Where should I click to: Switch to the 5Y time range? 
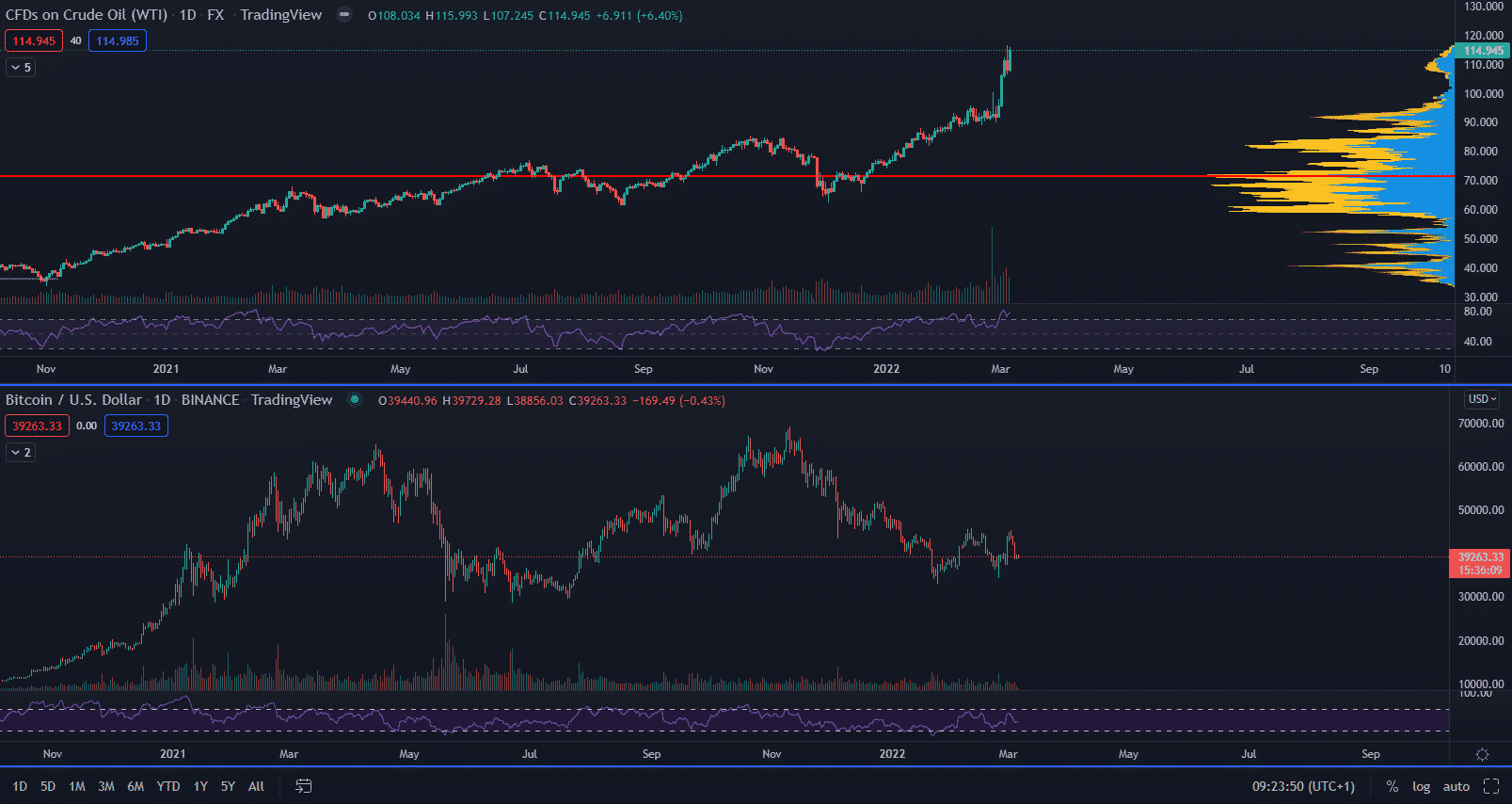point(228,786)
